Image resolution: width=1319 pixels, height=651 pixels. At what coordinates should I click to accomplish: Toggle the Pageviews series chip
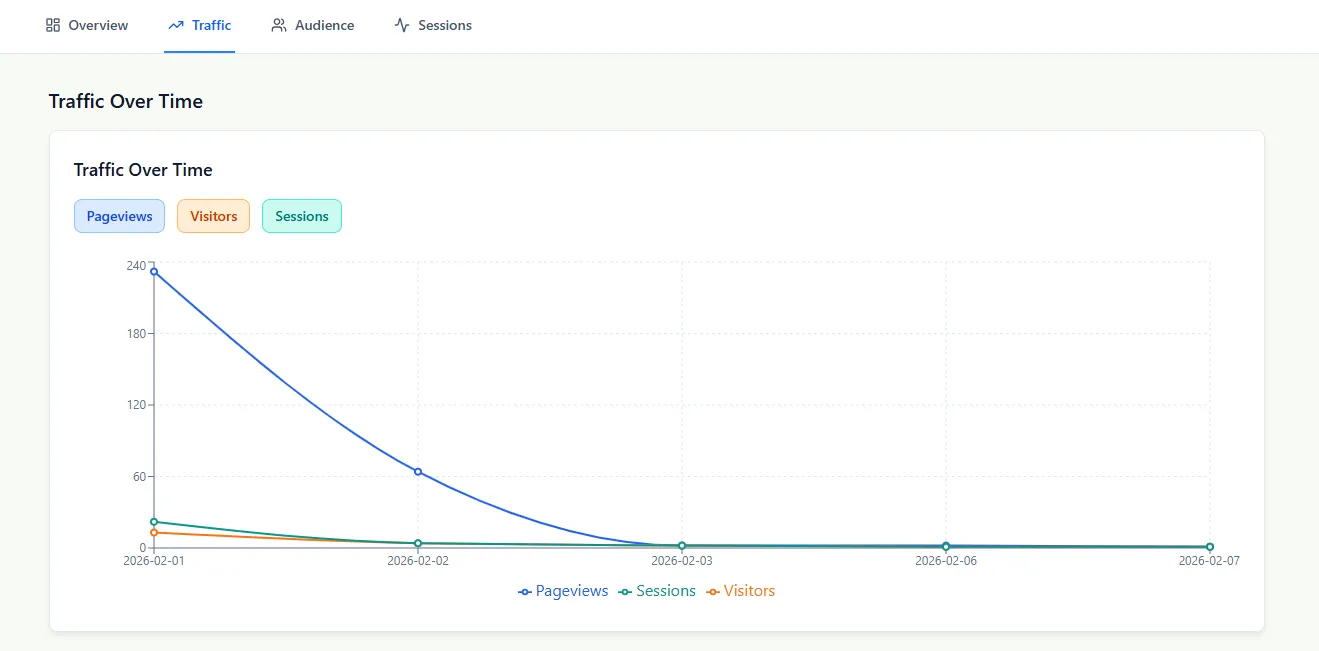tap(119, 216)
